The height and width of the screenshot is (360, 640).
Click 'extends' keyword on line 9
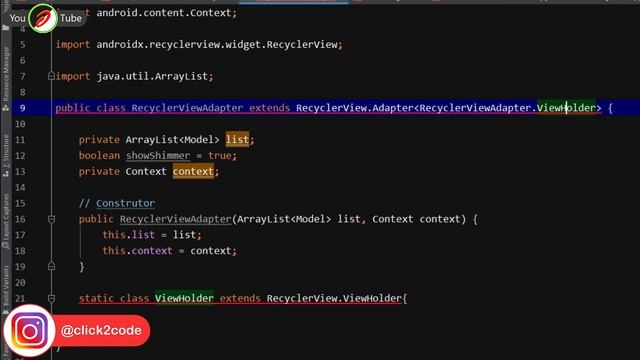(269, 108)
